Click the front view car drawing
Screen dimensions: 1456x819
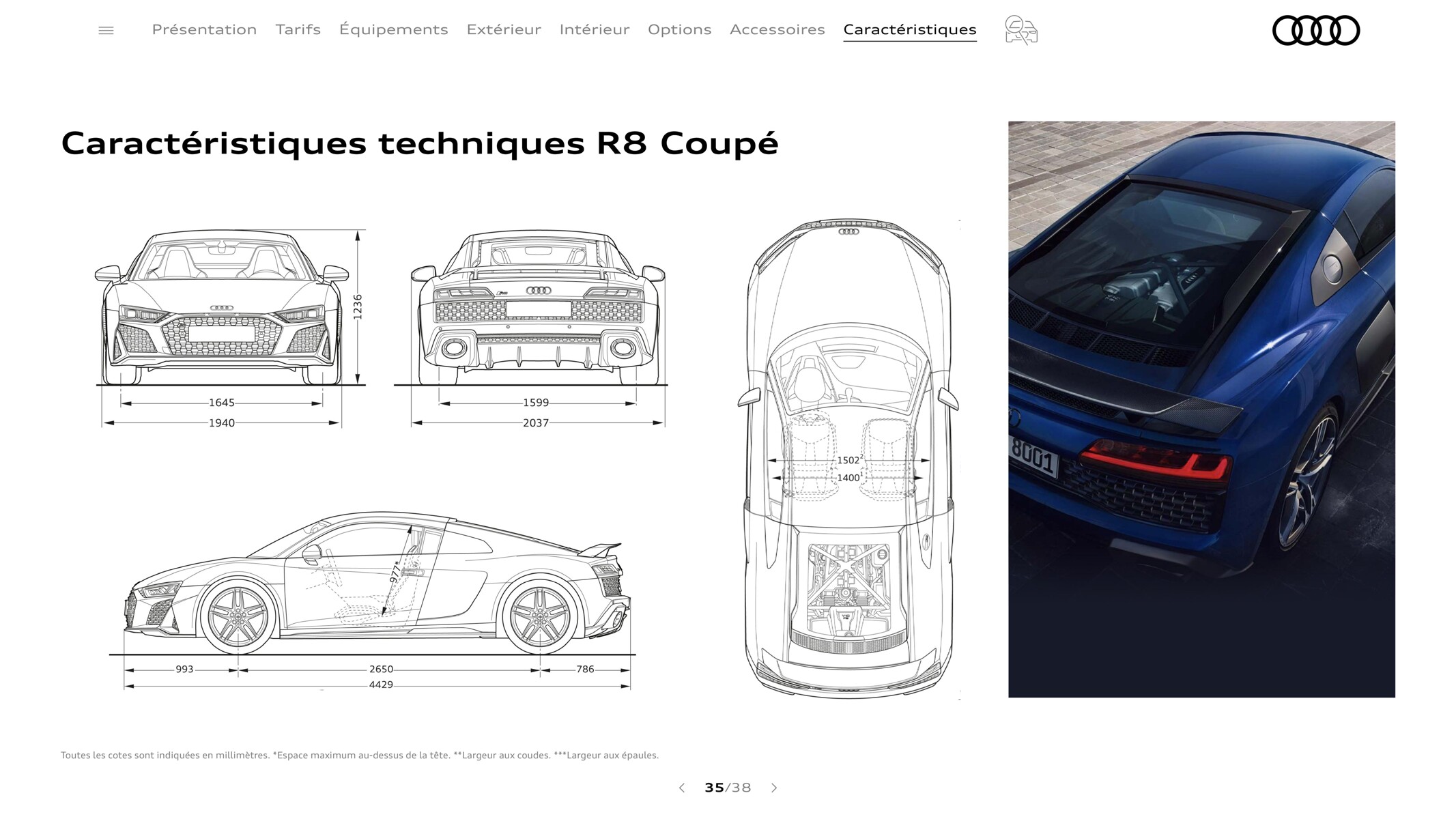[x=222, y=307]
